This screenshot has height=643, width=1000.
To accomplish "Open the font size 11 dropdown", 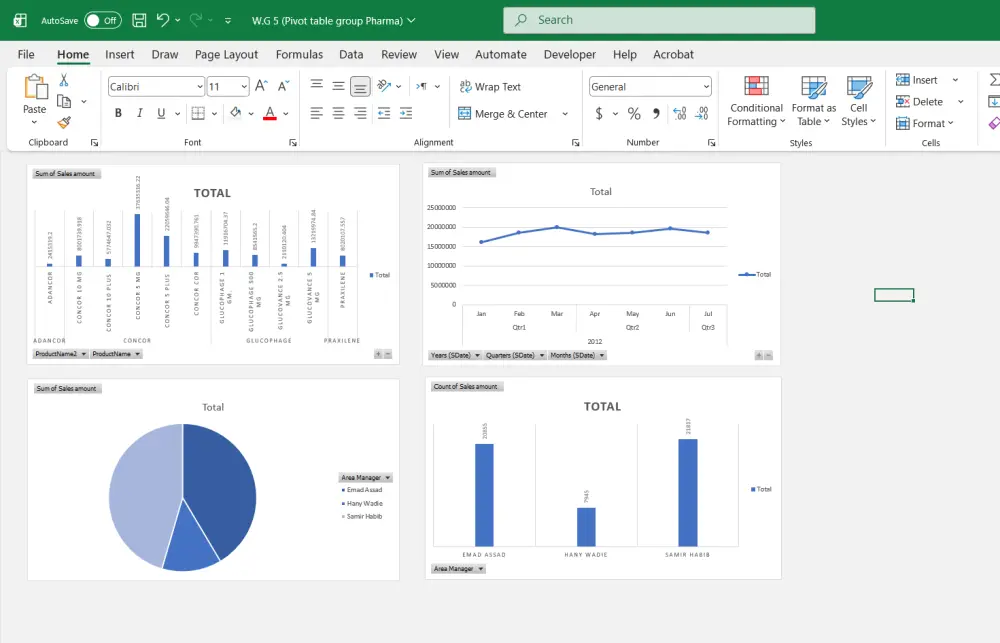I will (x=244, y=87).
